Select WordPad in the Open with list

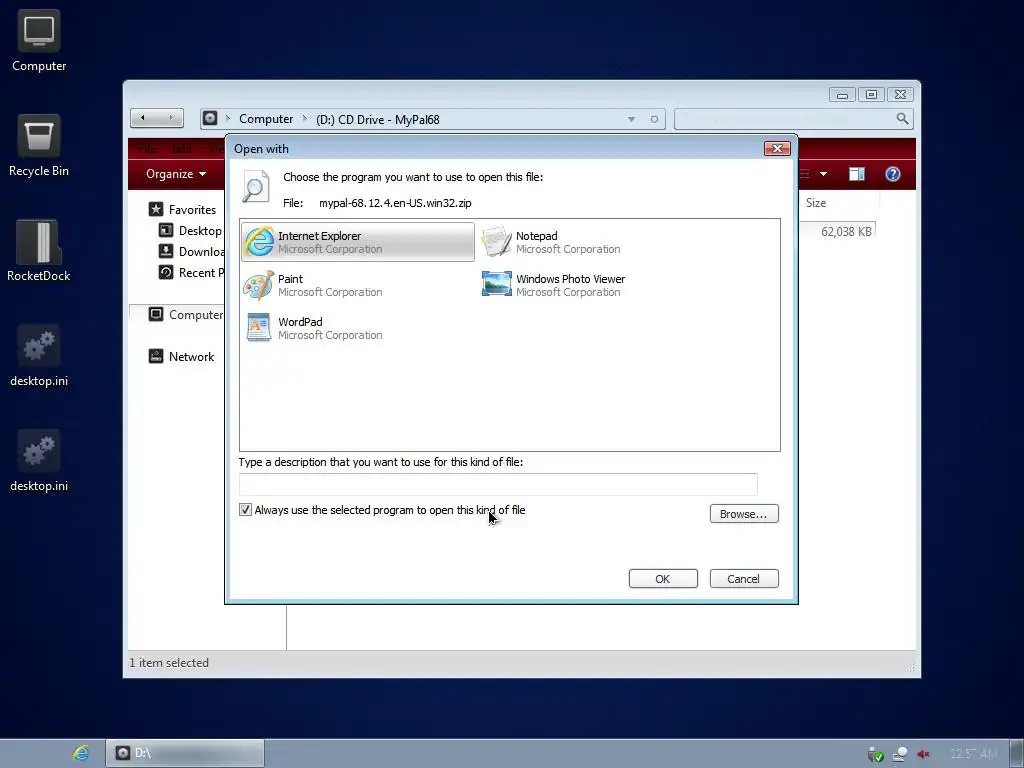[313, 328]
